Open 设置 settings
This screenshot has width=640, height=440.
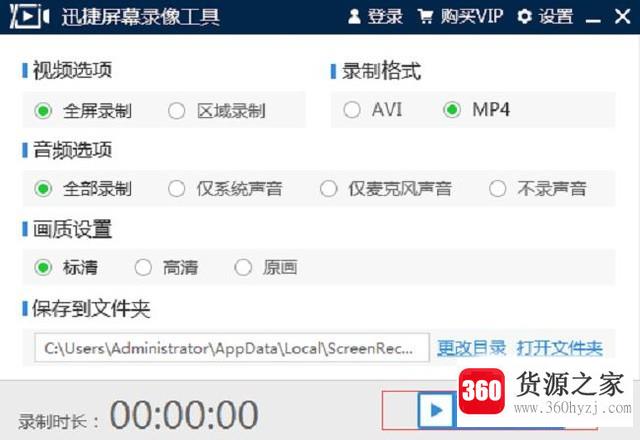coord(545,17)
